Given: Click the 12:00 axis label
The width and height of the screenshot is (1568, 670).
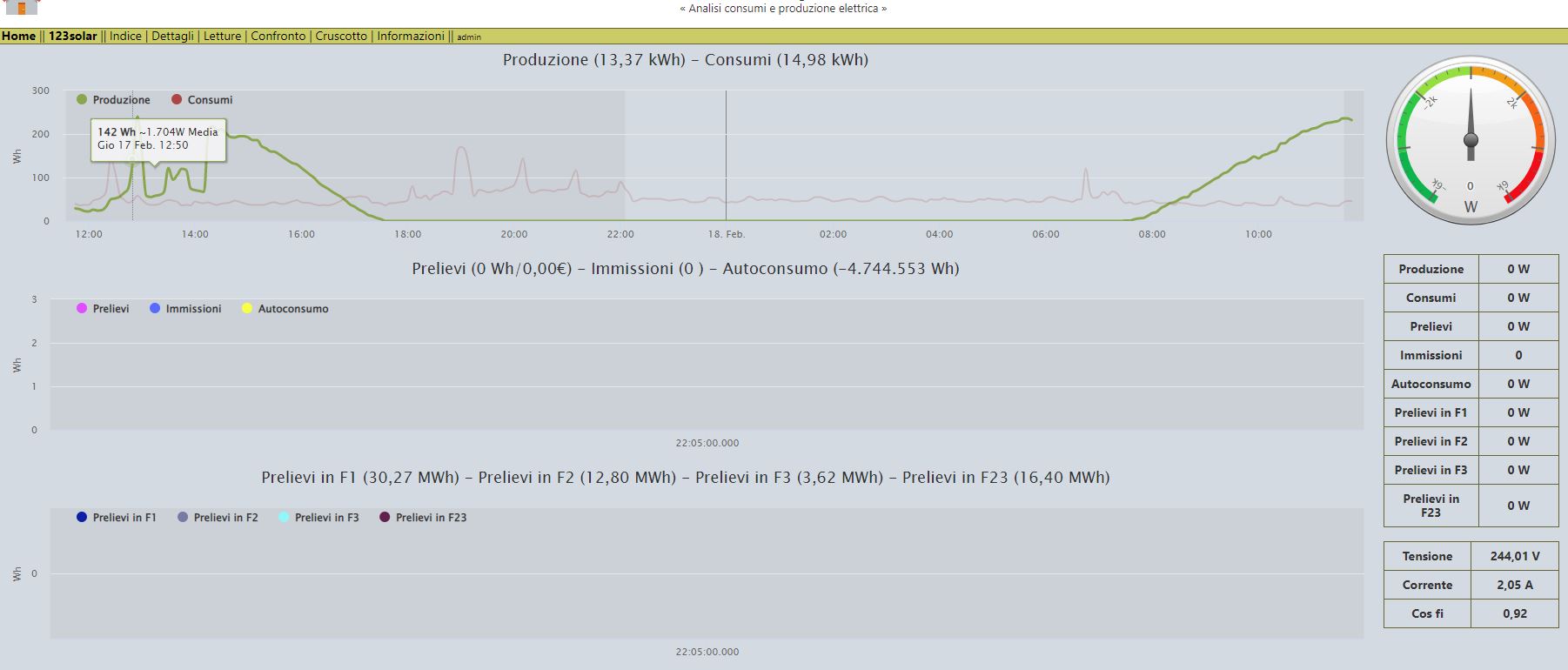Looking at the screenshot, I should pos(89,234).
